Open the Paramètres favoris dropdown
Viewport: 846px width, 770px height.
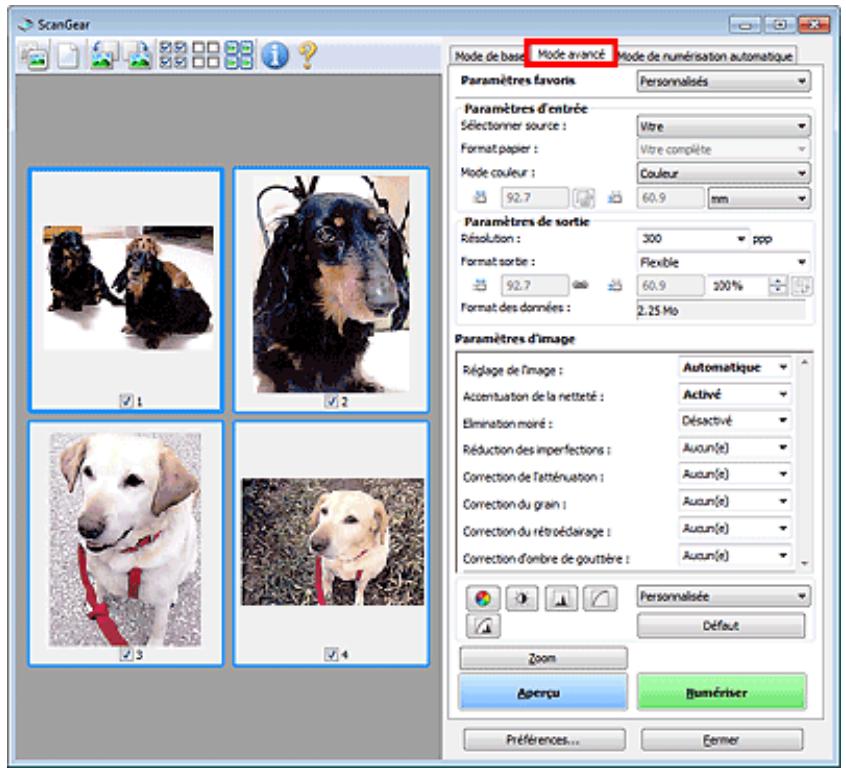[723, 81]
